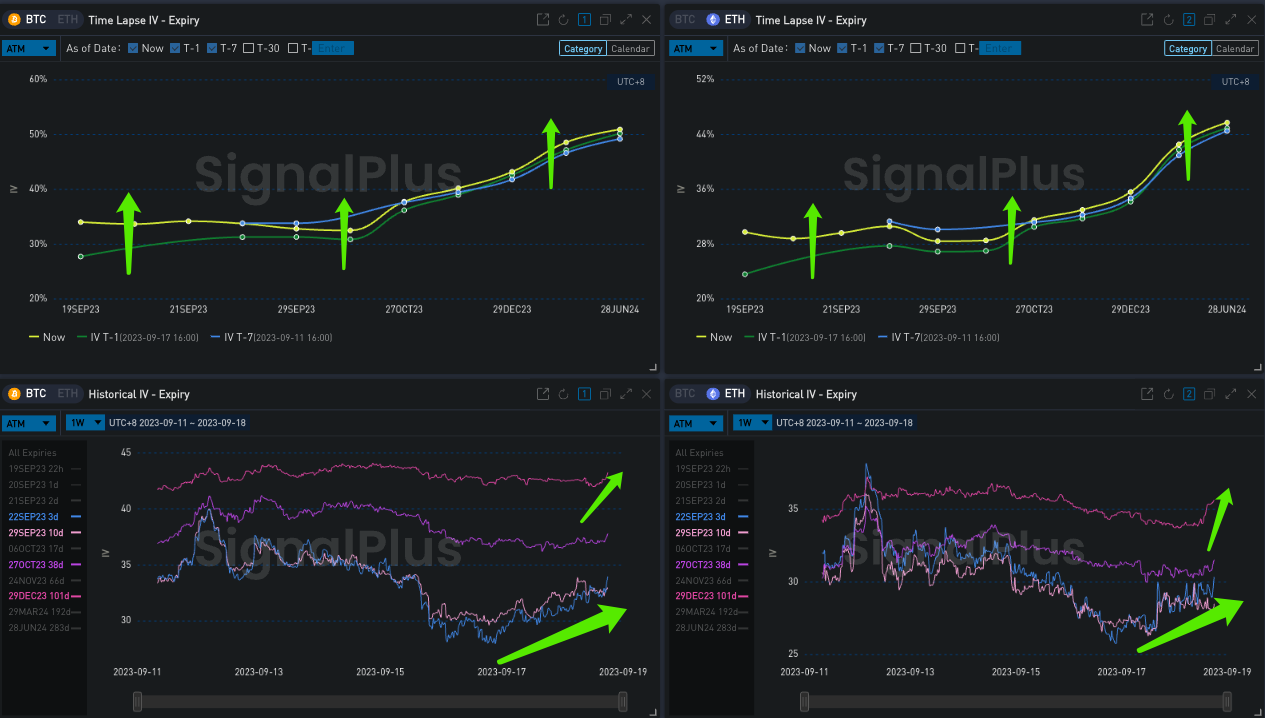Refresh the ETH Time Lapse IV panel
Screen dimensions: 1265x718
[x=1169, y=20]
